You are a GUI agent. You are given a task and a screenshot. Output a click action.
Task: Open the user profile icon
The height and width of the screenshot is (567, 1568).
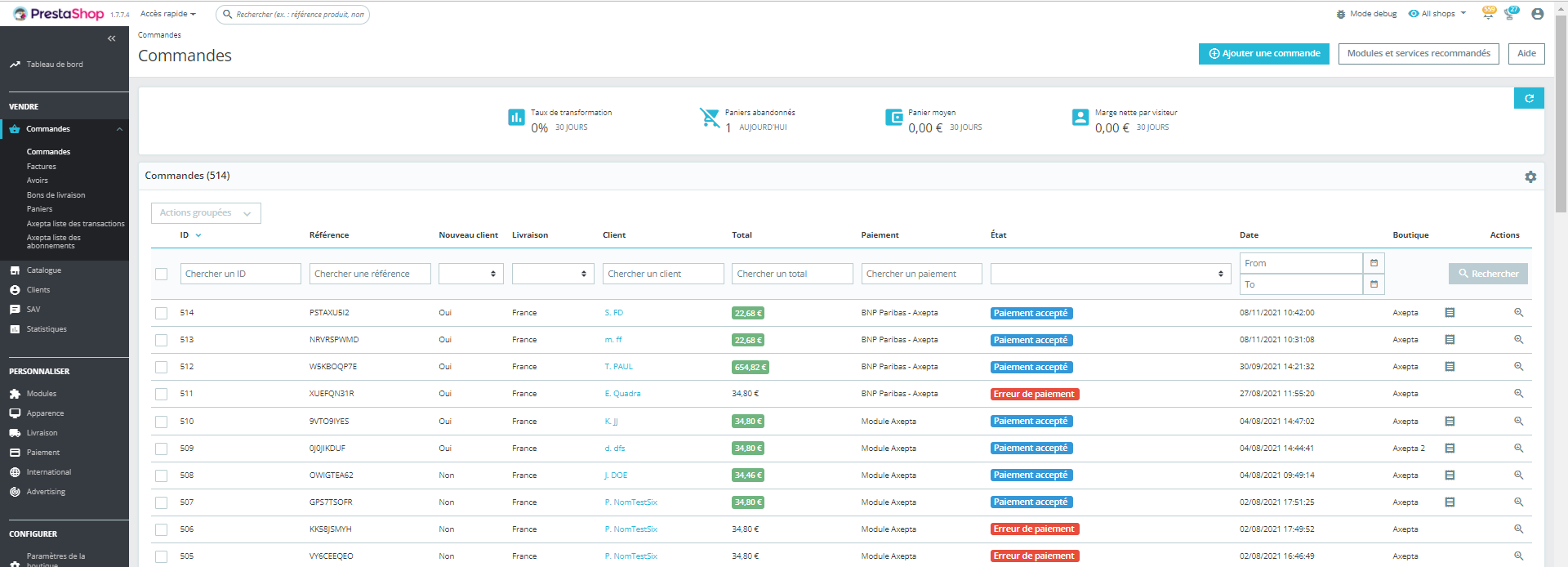point(1537,14)
